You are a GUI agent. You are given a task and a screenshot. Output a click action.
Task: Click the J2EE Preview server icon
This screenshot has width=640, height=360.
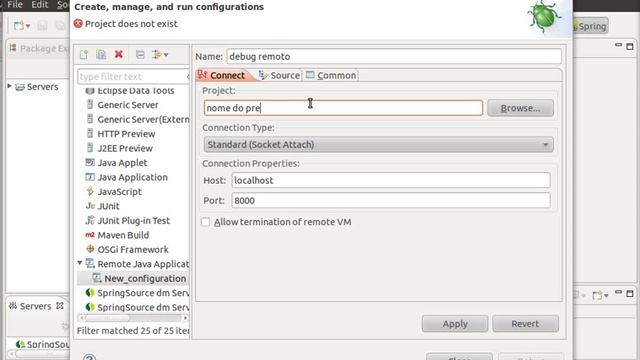pyautogui.click(x=90, y=148)
